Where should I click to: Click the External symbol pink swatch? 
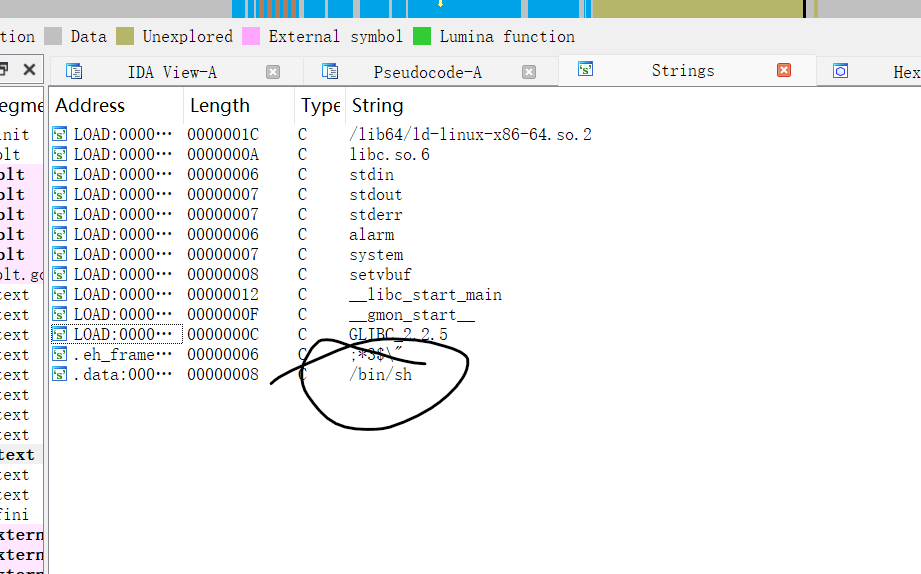tap(251, 37)
